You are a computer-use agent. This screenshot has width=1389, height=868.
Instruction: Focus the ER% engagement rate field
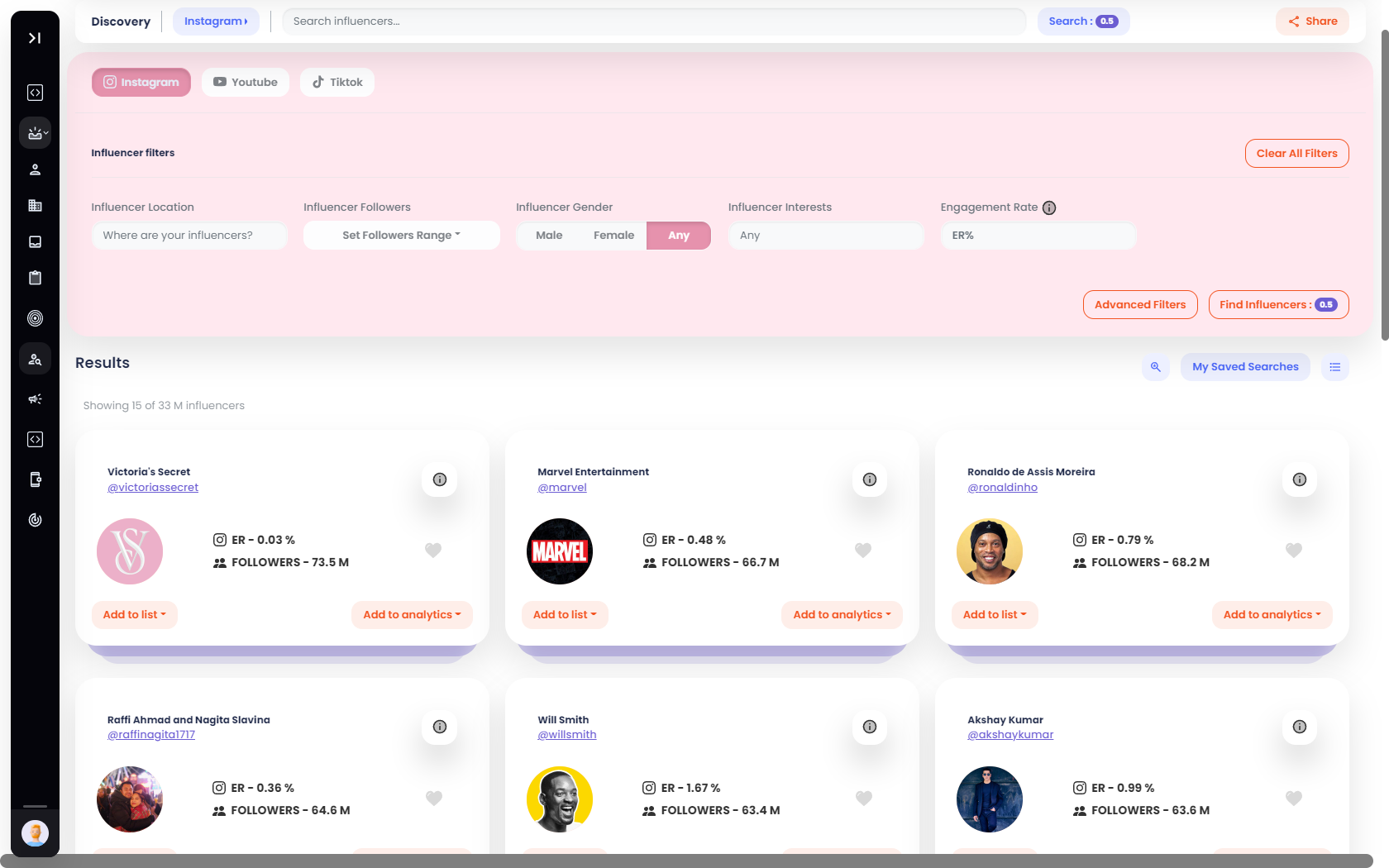point(1038,236)
